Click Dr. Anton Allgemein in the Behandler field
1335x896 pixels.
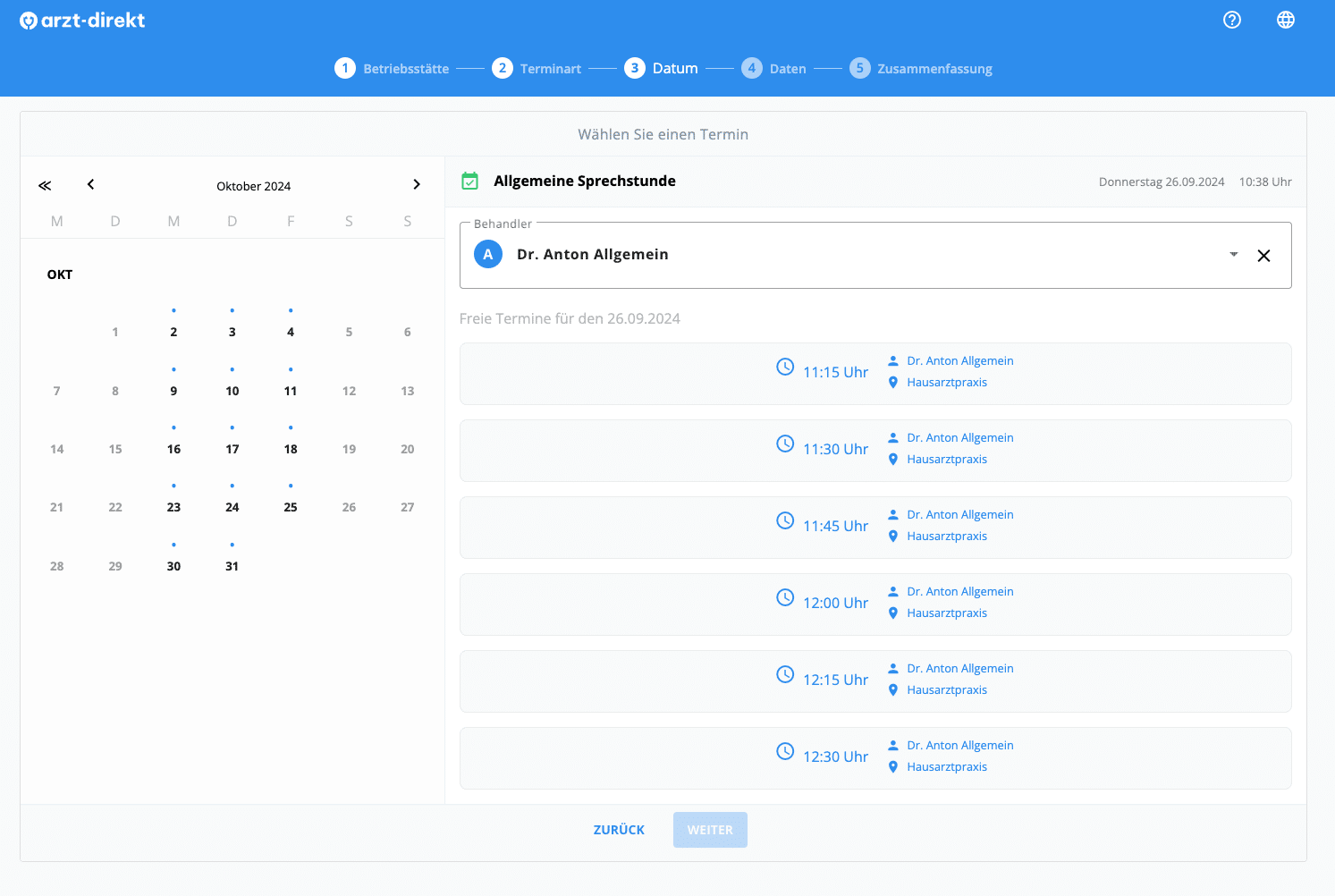pos(593,254)
